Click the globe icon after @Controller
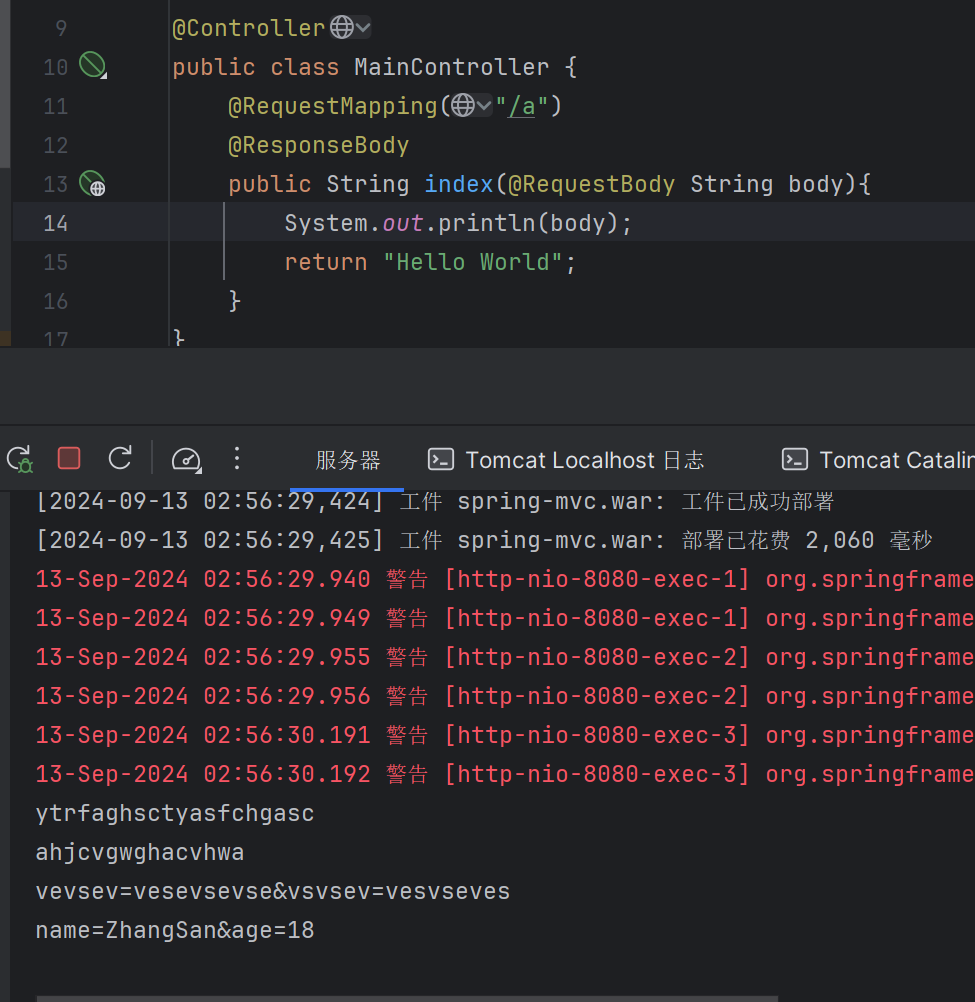Viewport: 975px width, 1002px height. tap(342, 27)
